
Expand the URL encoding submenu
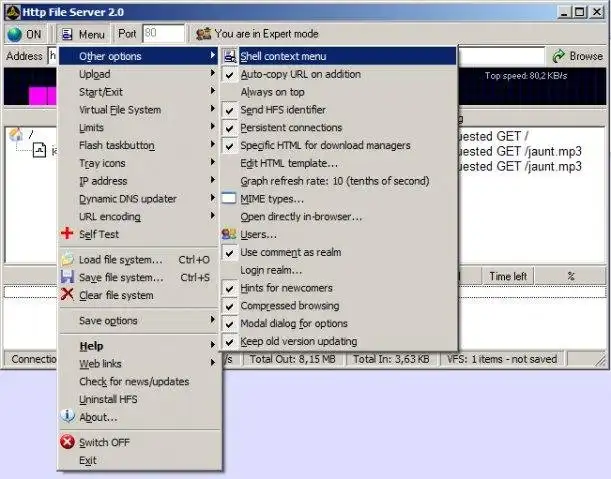click(x=139, y=217)
